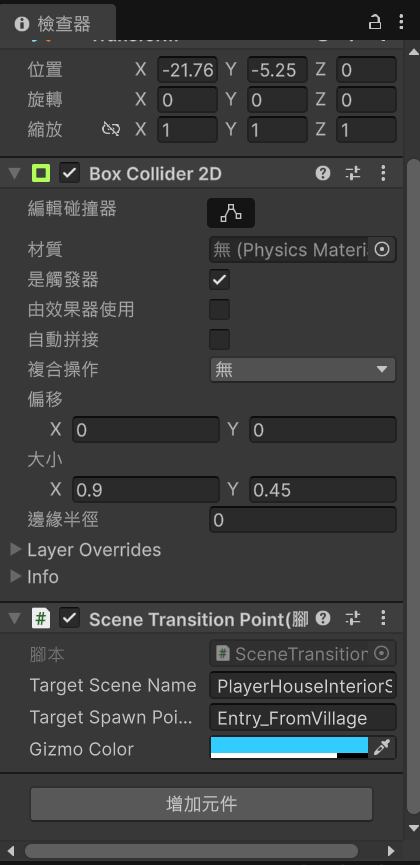420x865 pixels.
Task: Open Box Collider 2D help reference
Action: [x=323, y=173]
